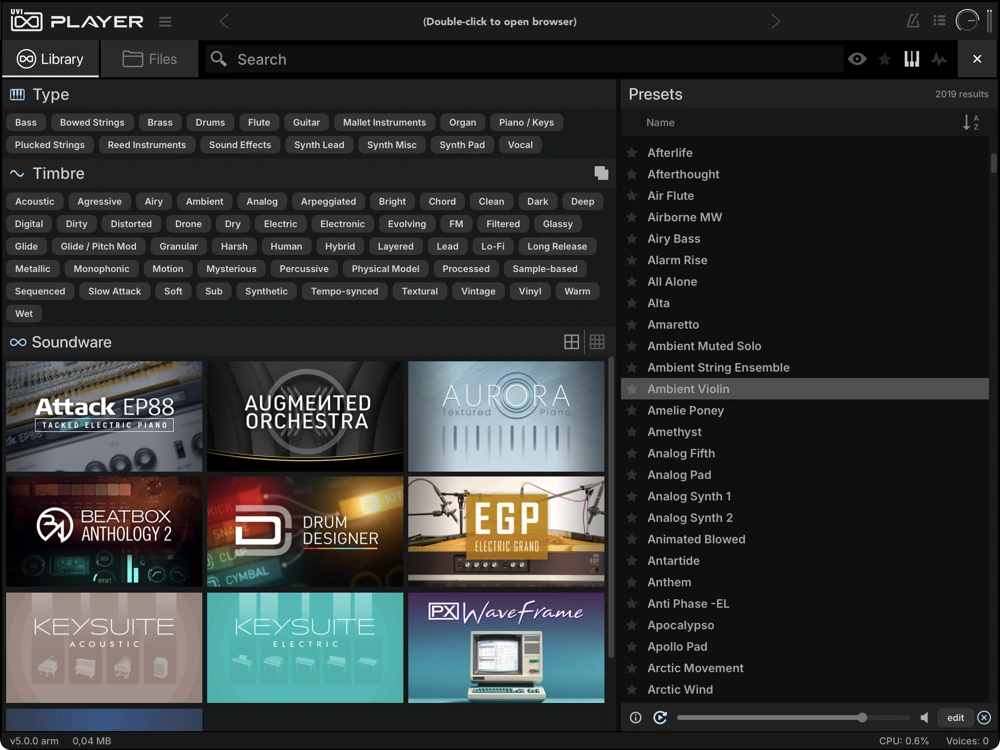Screen dimensions: 1000x750
Task: Favorite the Alta preset star
Action: (632, 303)
